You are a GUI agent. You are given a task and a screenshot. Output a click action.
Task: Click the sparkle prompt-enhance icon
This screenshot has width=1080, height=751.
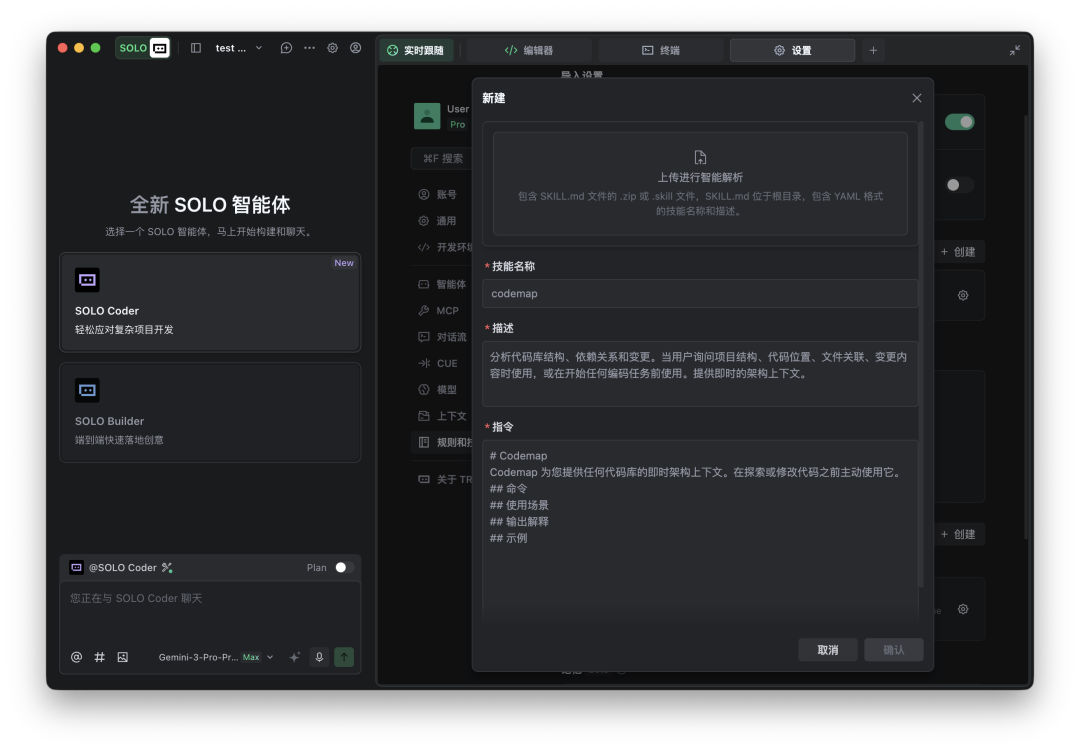click(295, 657)
